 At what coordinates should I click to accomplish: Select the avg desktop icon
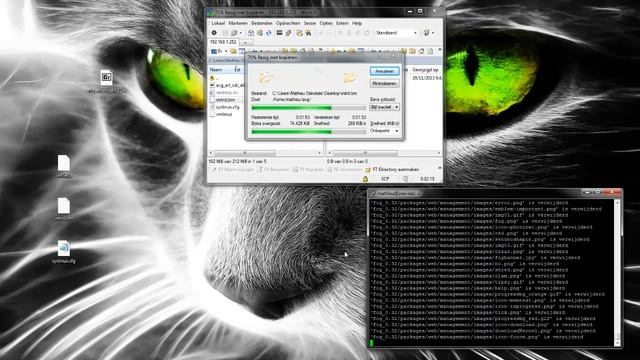click(x=107, y=82)
